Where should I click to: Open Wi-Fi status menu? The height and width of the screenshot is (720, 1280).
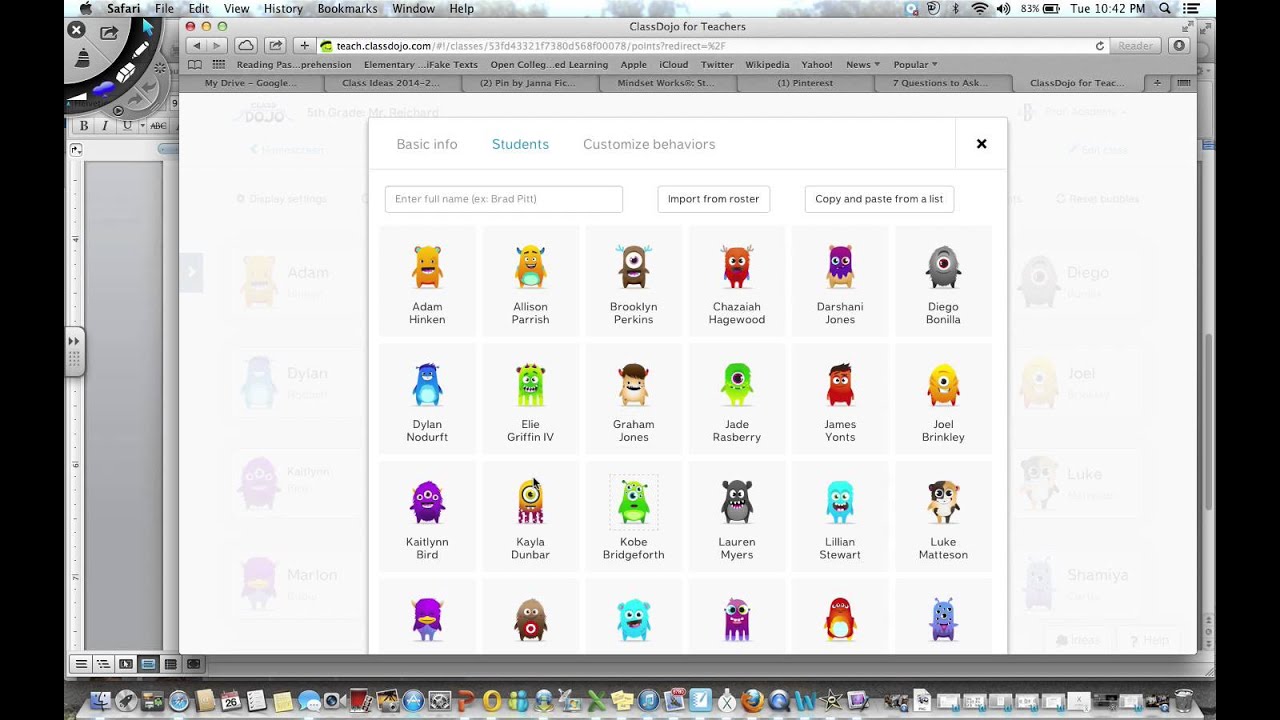coord(979,9)
